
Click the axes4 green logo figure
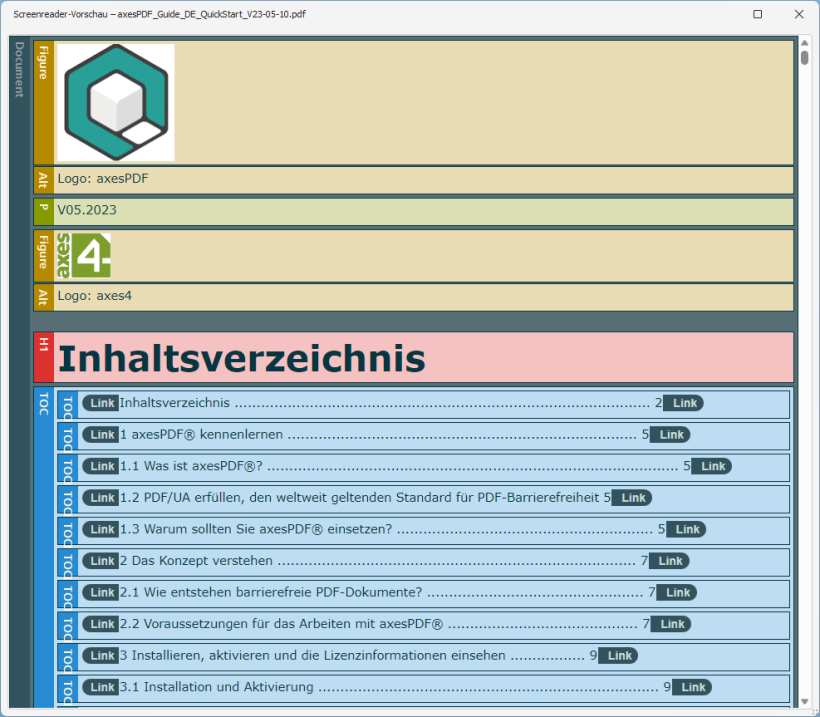point(84,255)
